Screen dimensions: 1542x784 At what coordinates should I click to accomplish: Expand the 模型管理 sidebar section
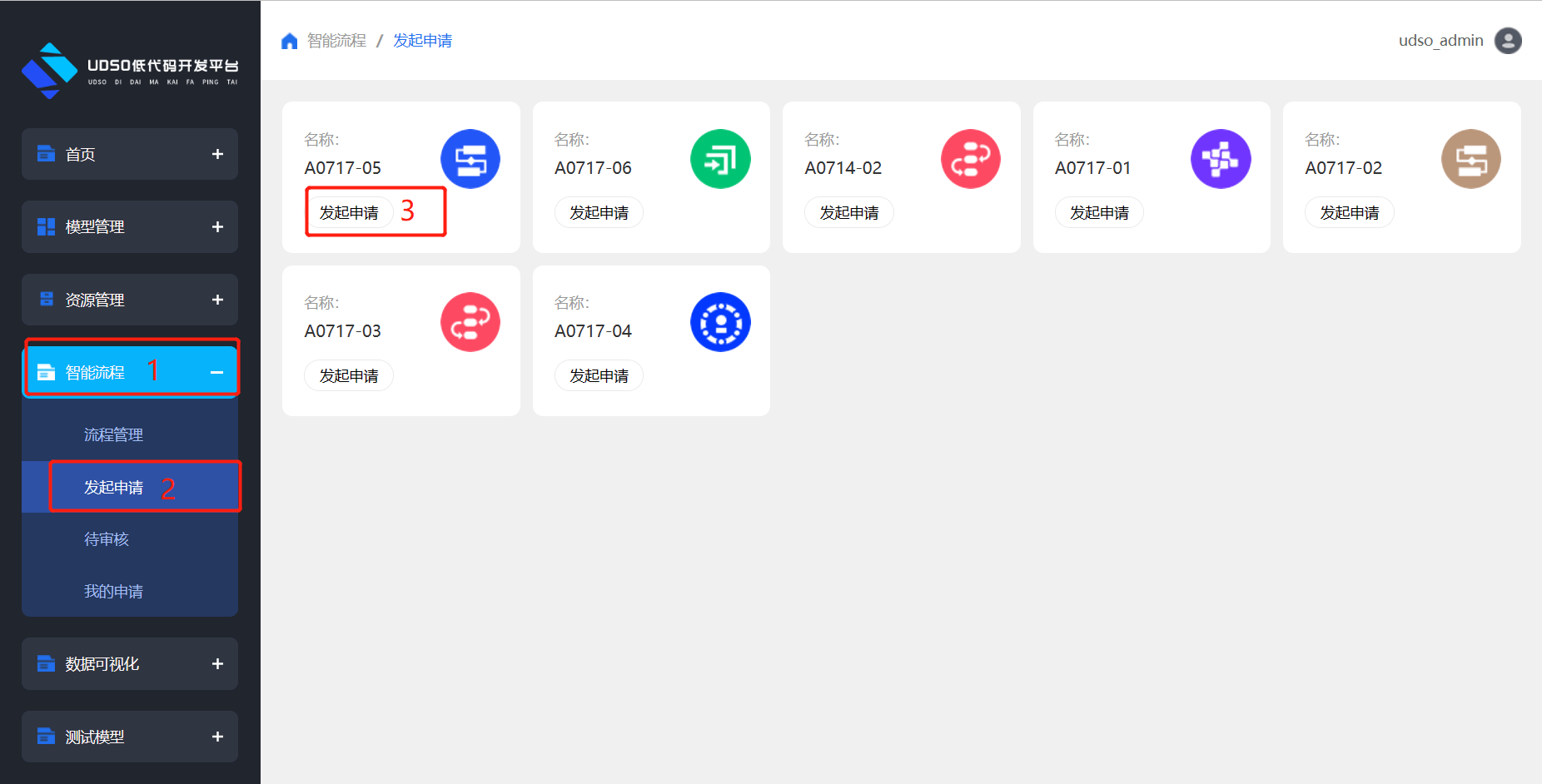click(x=217, y=227)
